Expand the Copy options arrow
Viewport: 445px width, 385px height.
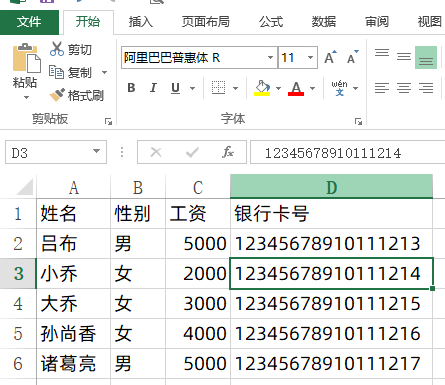[104, 72]
